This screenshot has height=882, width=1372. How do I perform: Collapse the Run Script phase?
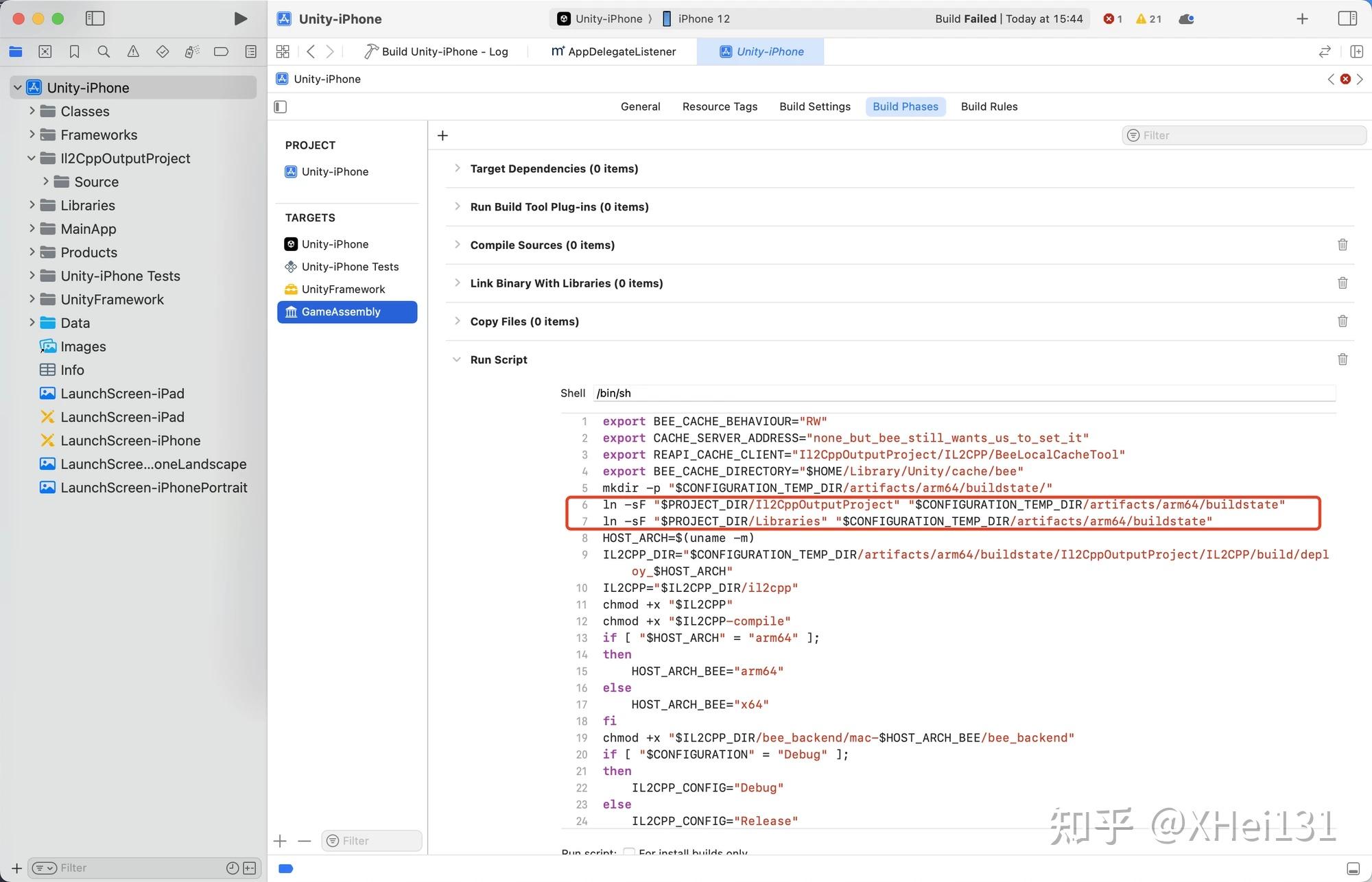click(458, 359)
